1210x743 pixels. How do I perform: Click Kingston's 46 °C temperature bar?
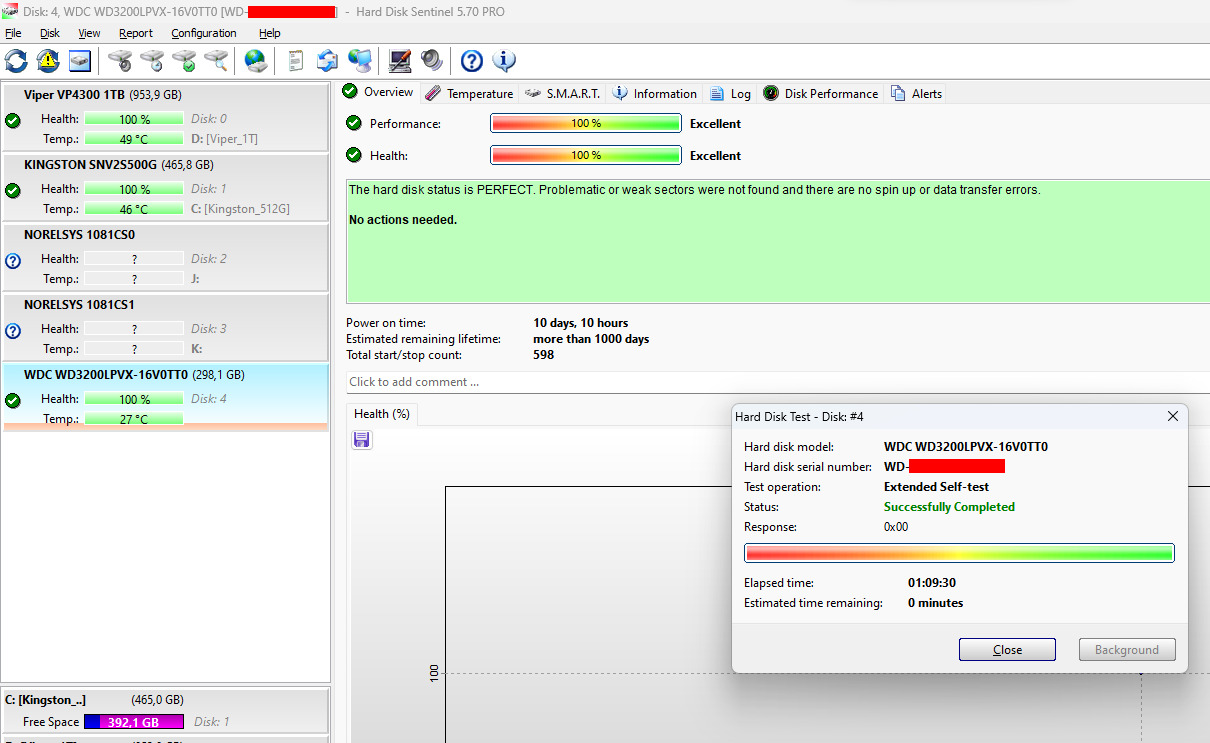pyautogui.click(x=134, y=209)
